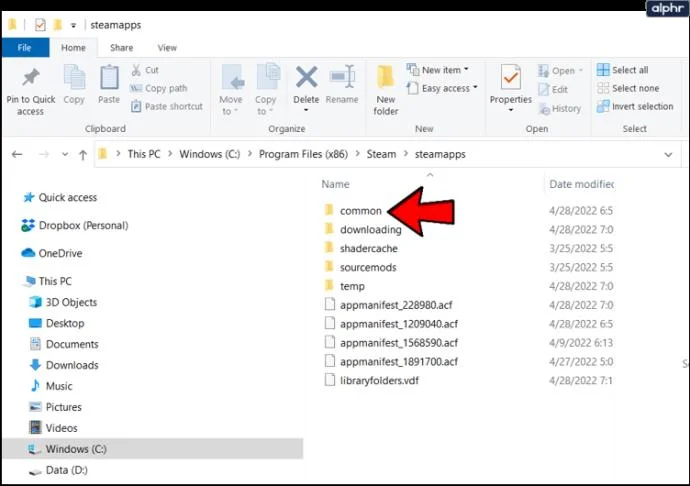Expand the address bar history dropdown
Screen dimensions: 690x486
pyautogui.click(x=668, y=155)
